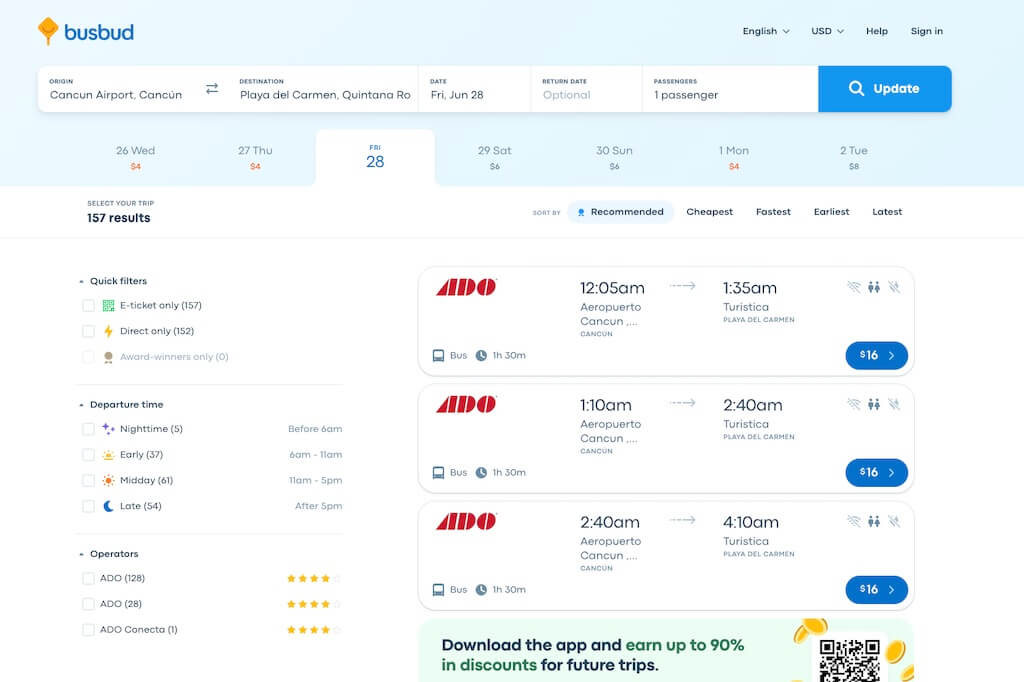Click the Late moon icon

click(x=108, y=506)
